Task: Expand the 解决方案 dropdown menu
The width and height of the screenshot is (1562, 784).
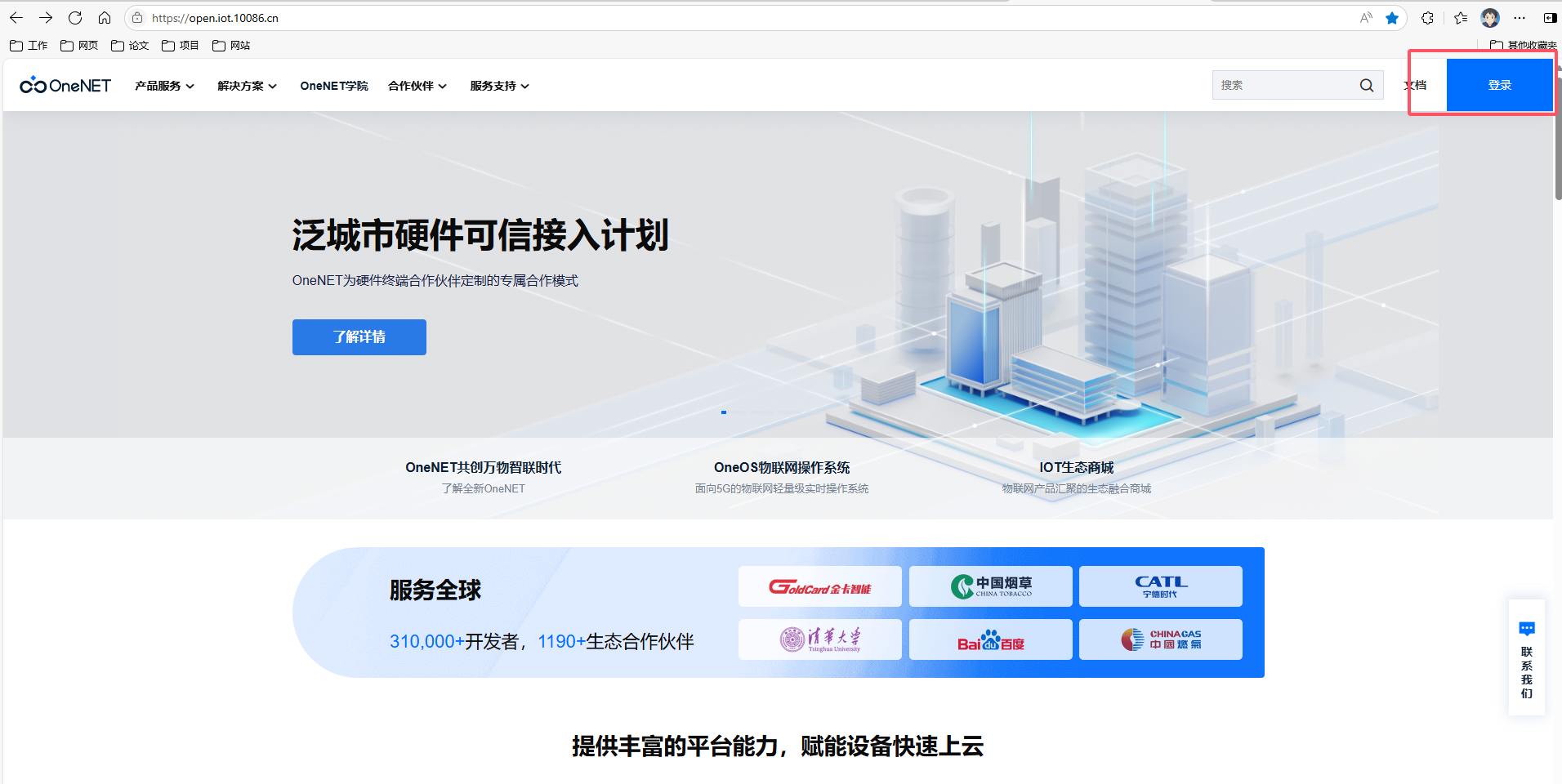Action: pos(247,86)
